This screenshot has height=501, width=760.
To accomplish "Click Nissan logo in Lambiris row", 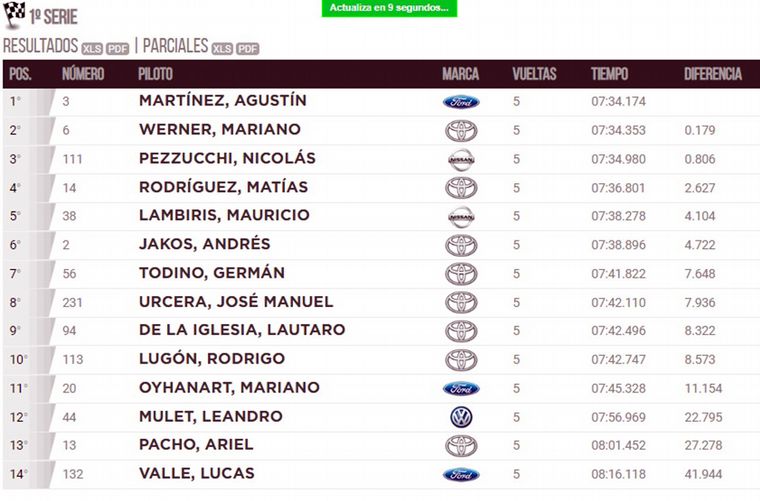I will click(x=461, y=216).
